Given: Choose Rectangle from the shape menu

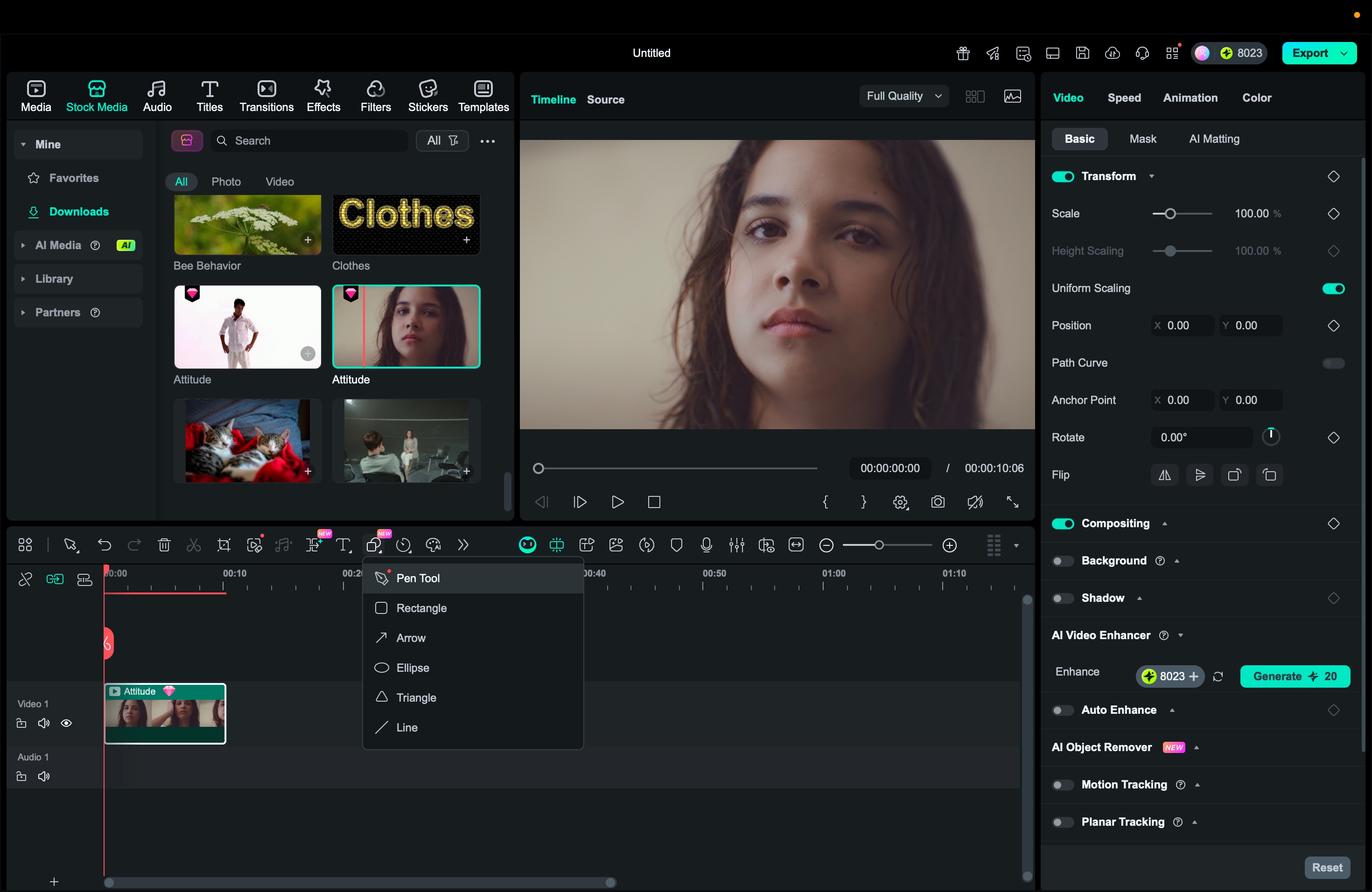Looking at the screenshot, I should [x=421, y=608].
